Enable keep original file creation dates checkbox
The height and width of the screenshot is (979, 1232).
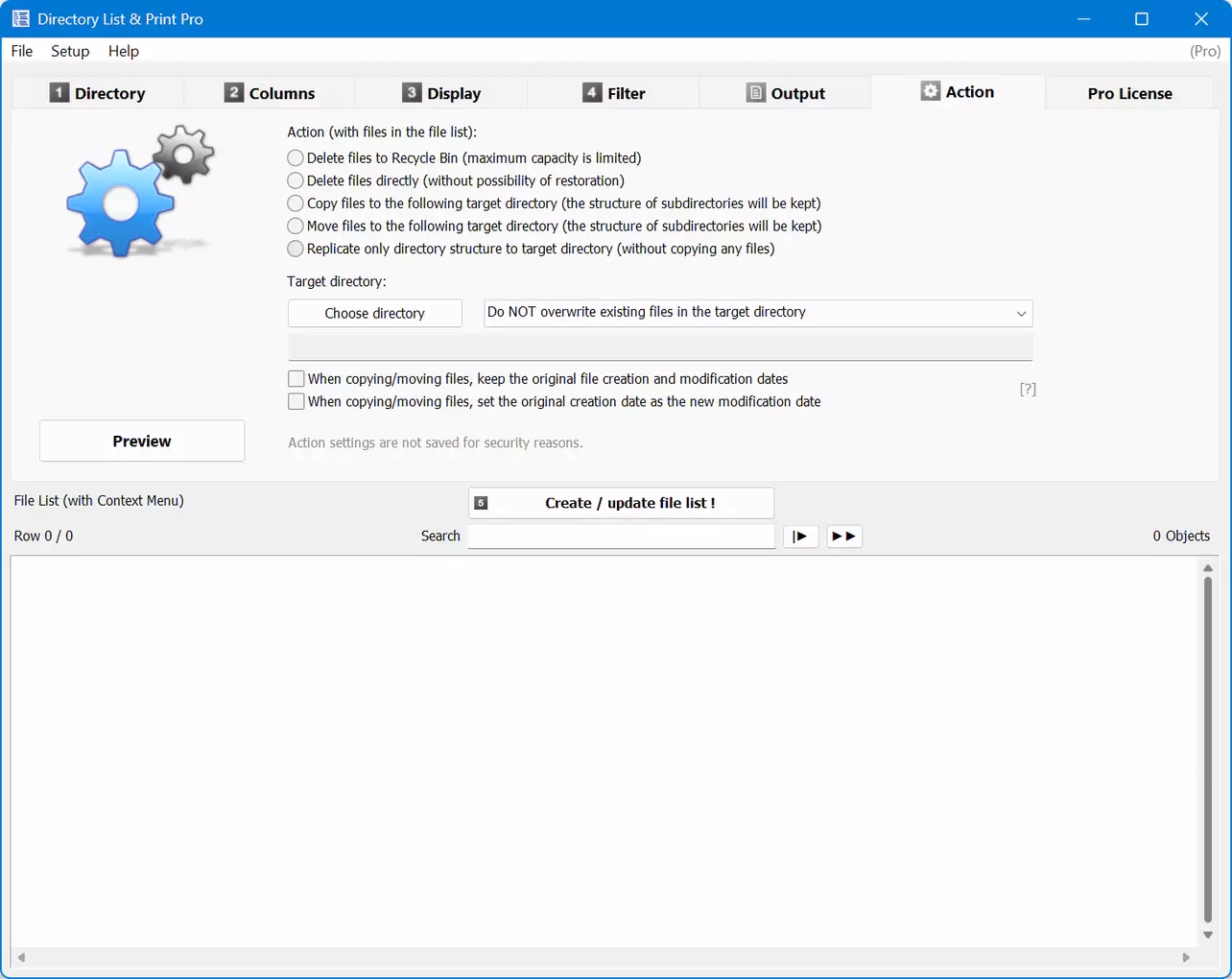[x=296, y=379]
